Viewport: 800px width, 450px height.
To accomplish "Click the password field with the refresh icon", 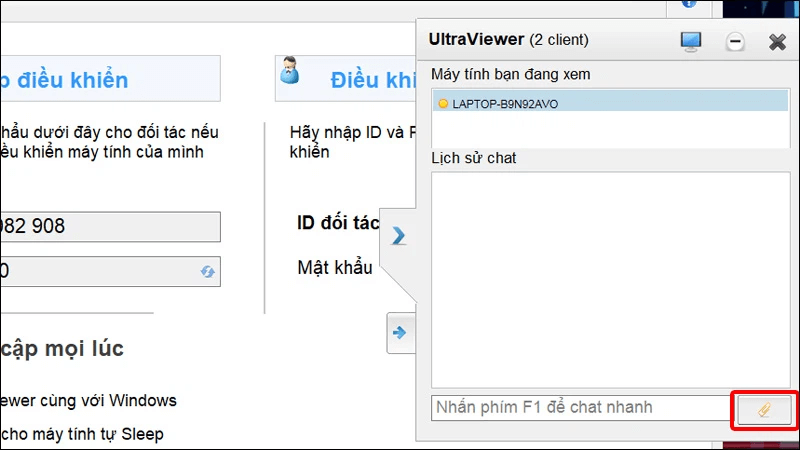I will (110, 271).
